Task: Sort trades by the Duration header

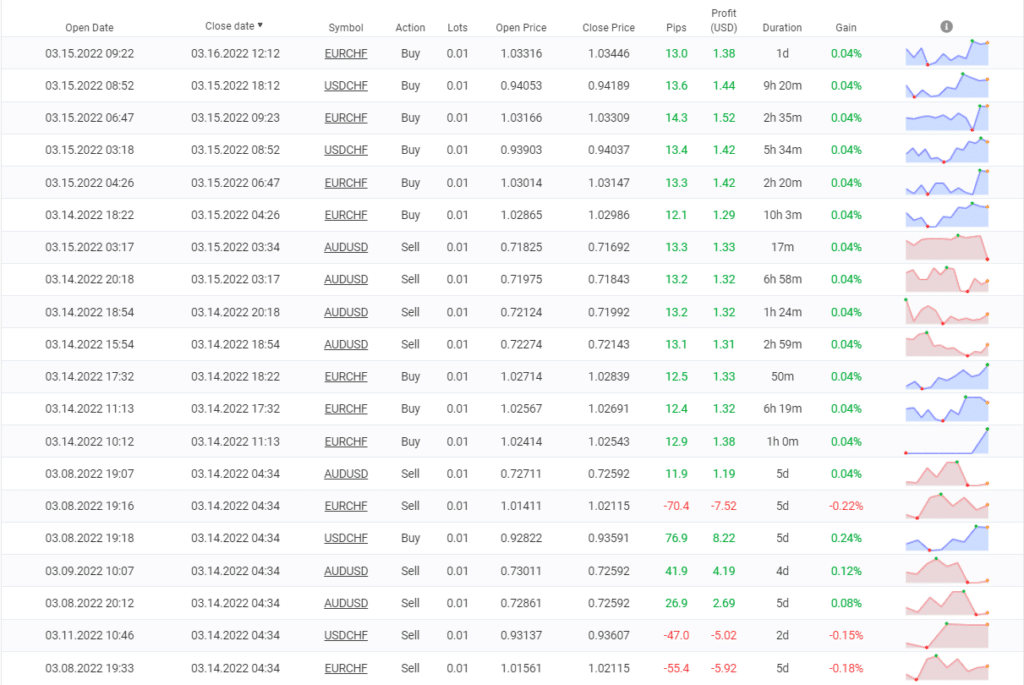Action: (782, 28)
